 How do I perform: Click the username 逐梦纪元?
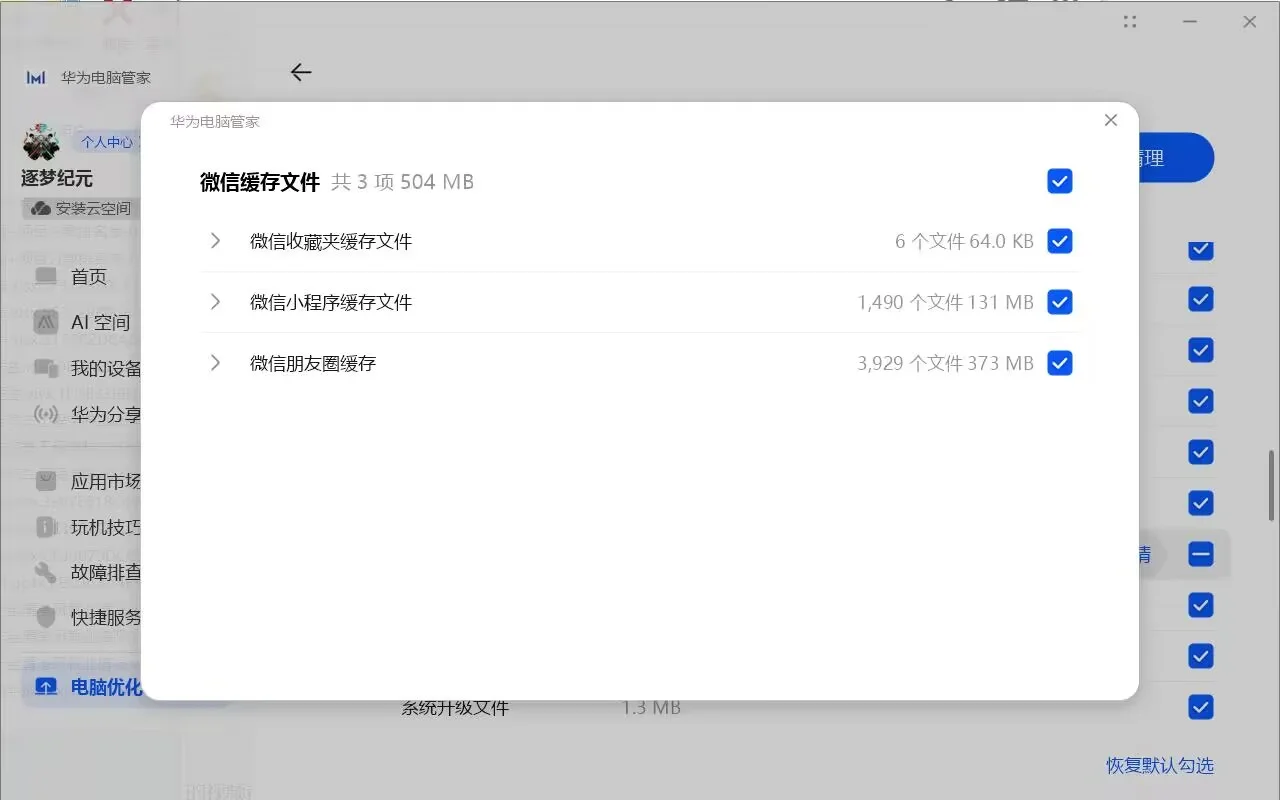coord(57,178)
